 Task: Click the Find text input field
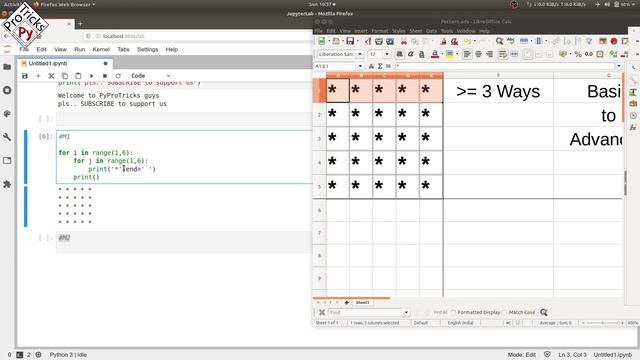click(x=366, y=312)
